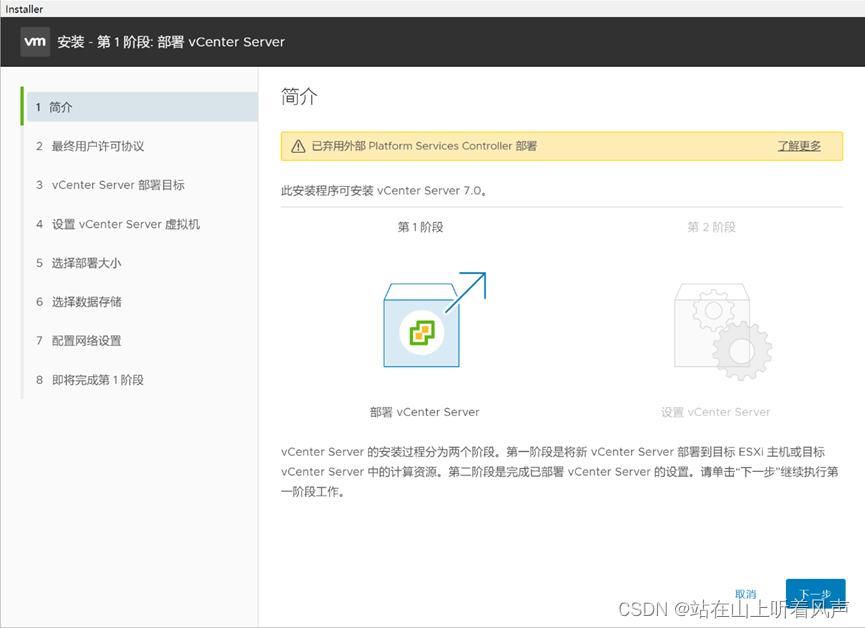Click the header title 安装 - 第 1 阶段
Viewport: 865px width, 628px height.
coord(171,42)
